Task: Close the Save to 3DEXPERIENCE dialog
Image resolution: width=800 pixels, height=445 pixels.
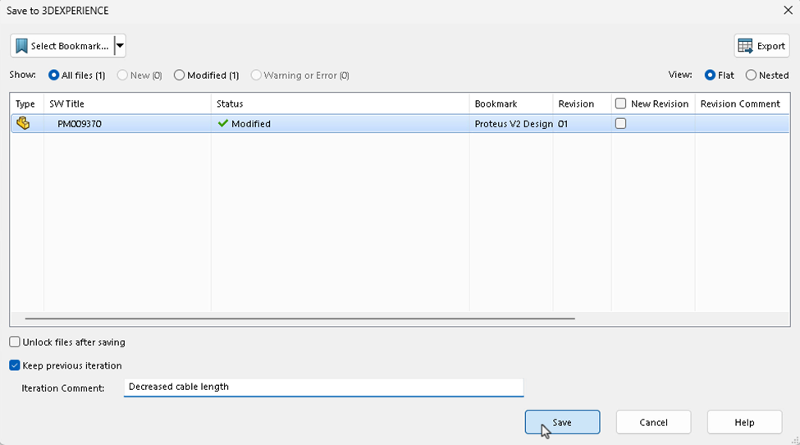Action: (788, 10)
